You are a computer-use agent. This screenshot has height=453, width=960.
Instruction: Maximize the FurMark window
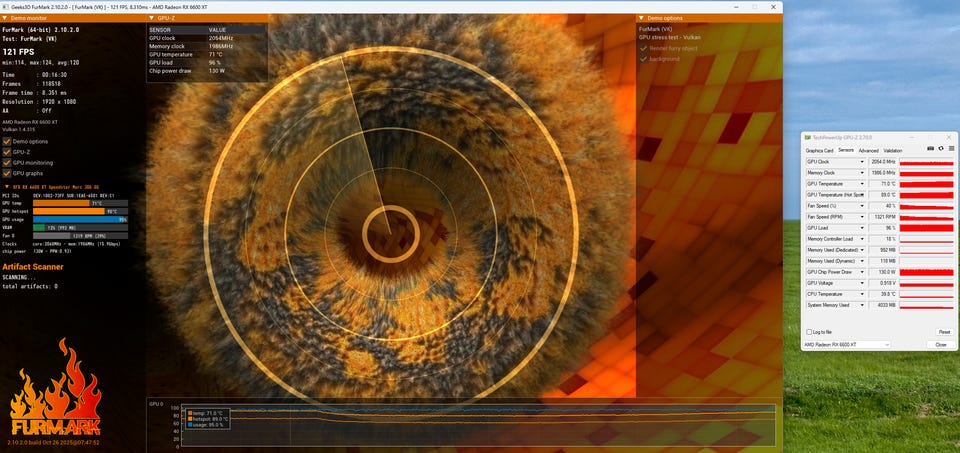[754, 7]
